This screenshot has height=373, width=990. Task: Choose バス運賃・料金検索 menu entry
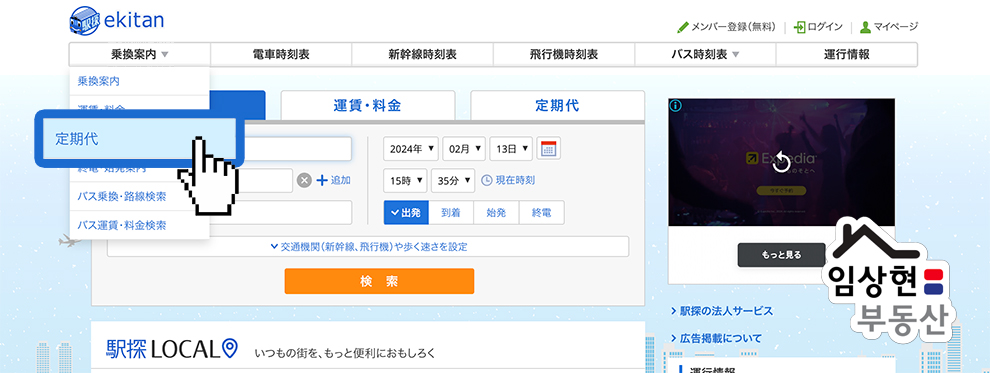pos(139,225)
